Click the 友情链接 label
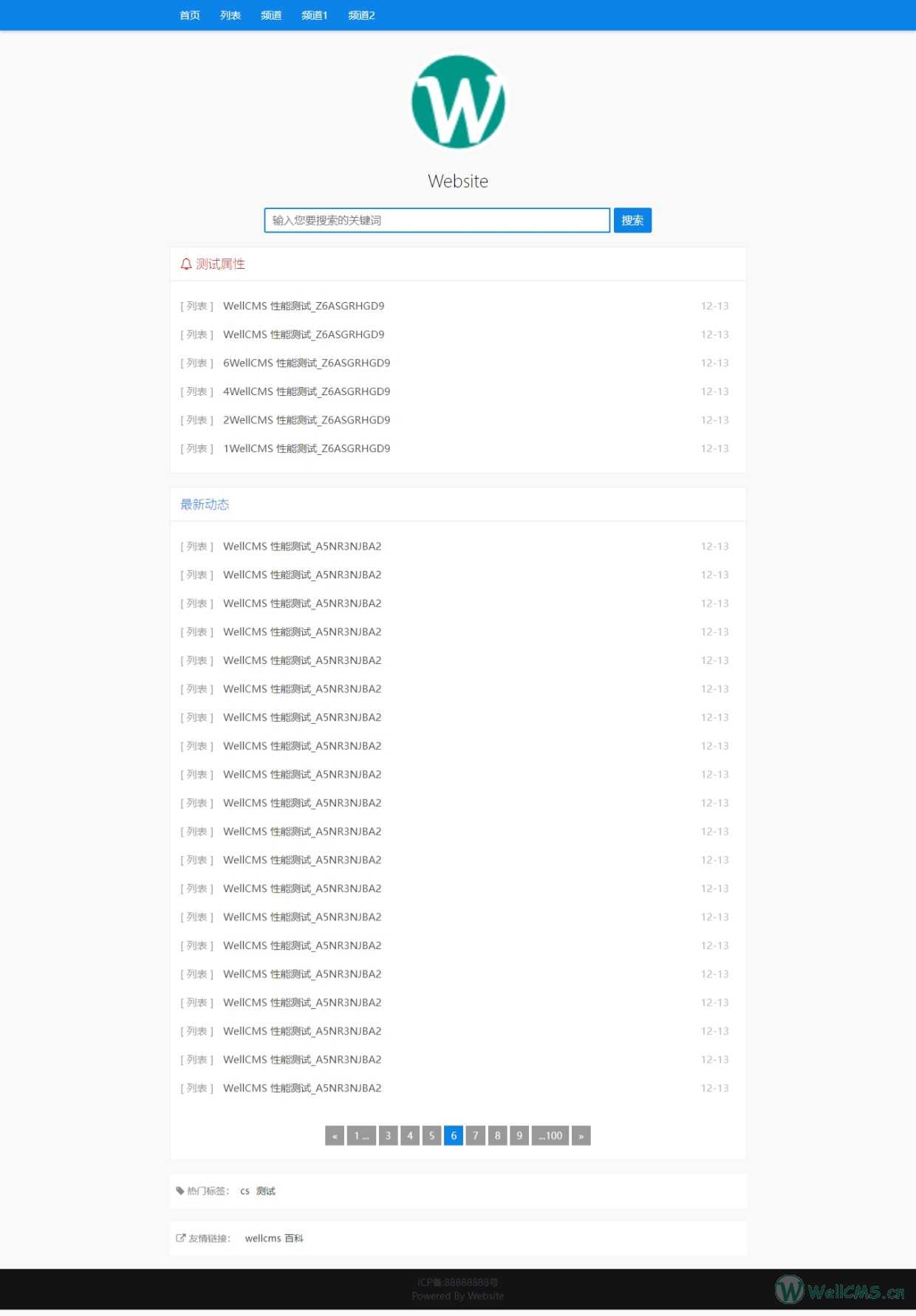 pos(210,1238)
